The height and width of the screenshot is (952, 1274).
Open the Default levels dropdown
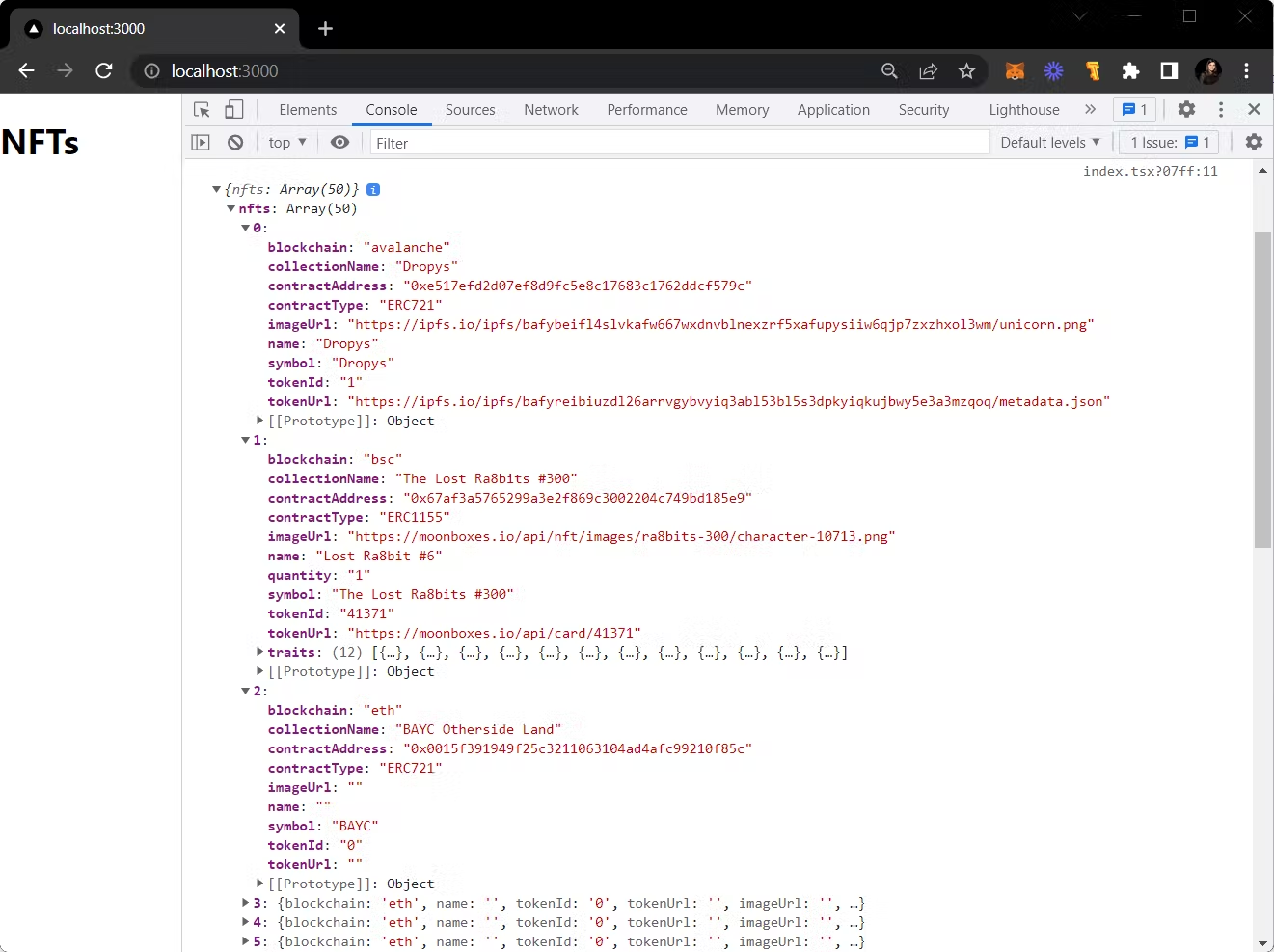point(1049,143)
